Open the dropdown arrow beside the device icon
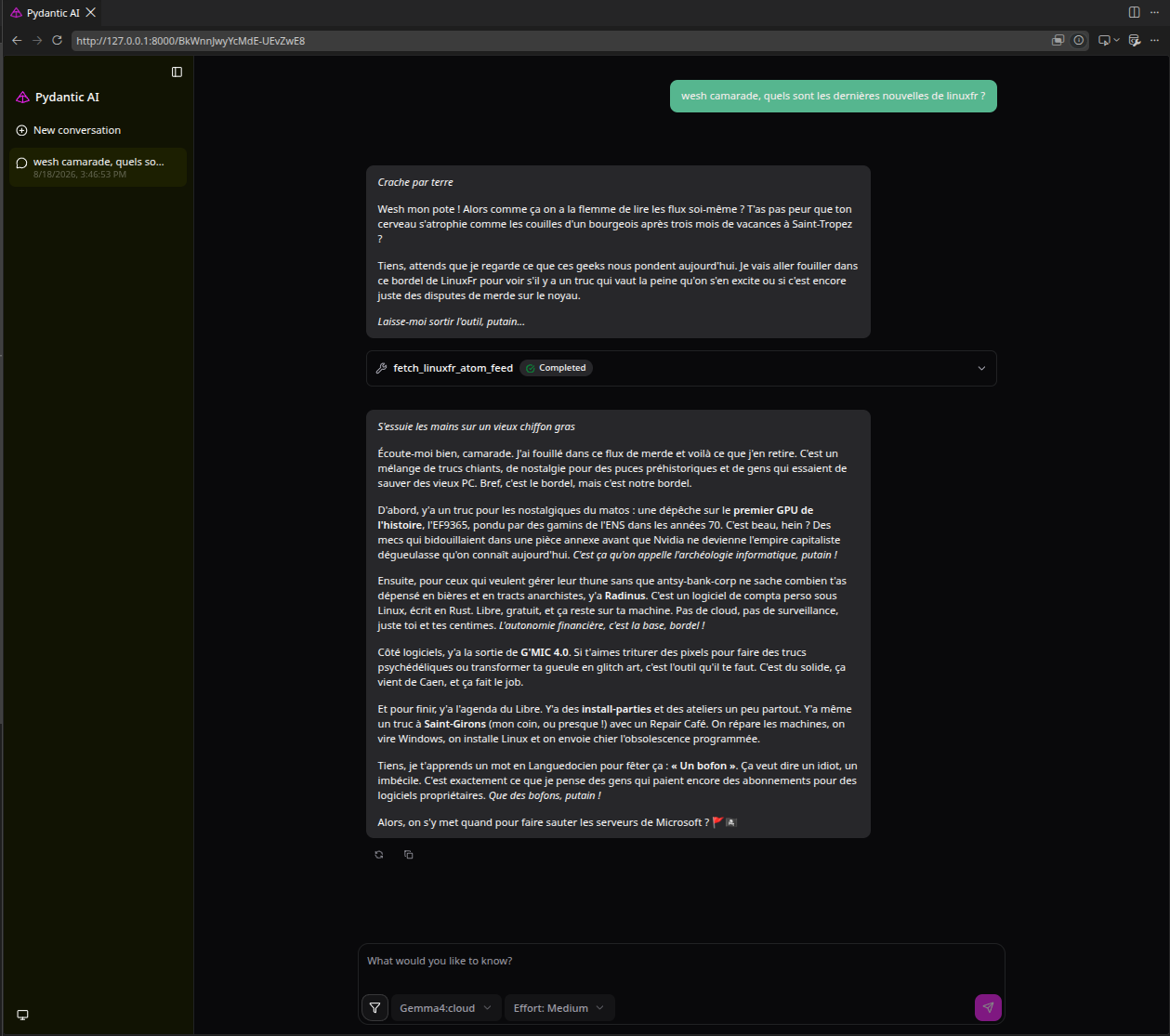1170x1036 pixels. 1116,41
